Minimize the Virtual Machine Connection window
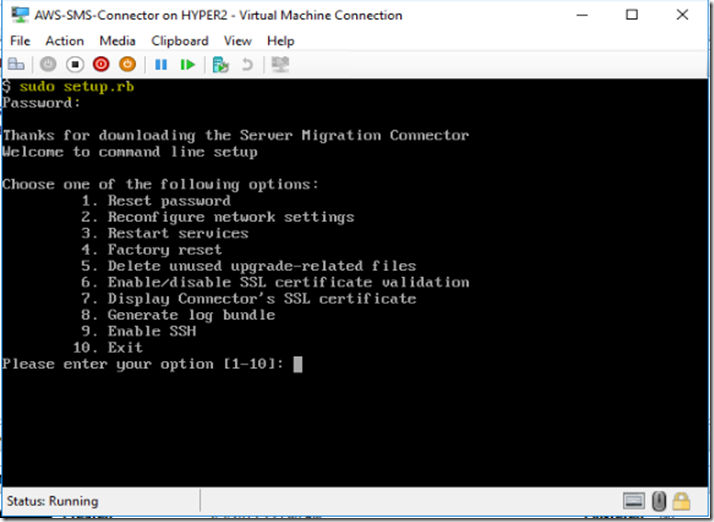 pyautogui.click(x=582, y=15)
